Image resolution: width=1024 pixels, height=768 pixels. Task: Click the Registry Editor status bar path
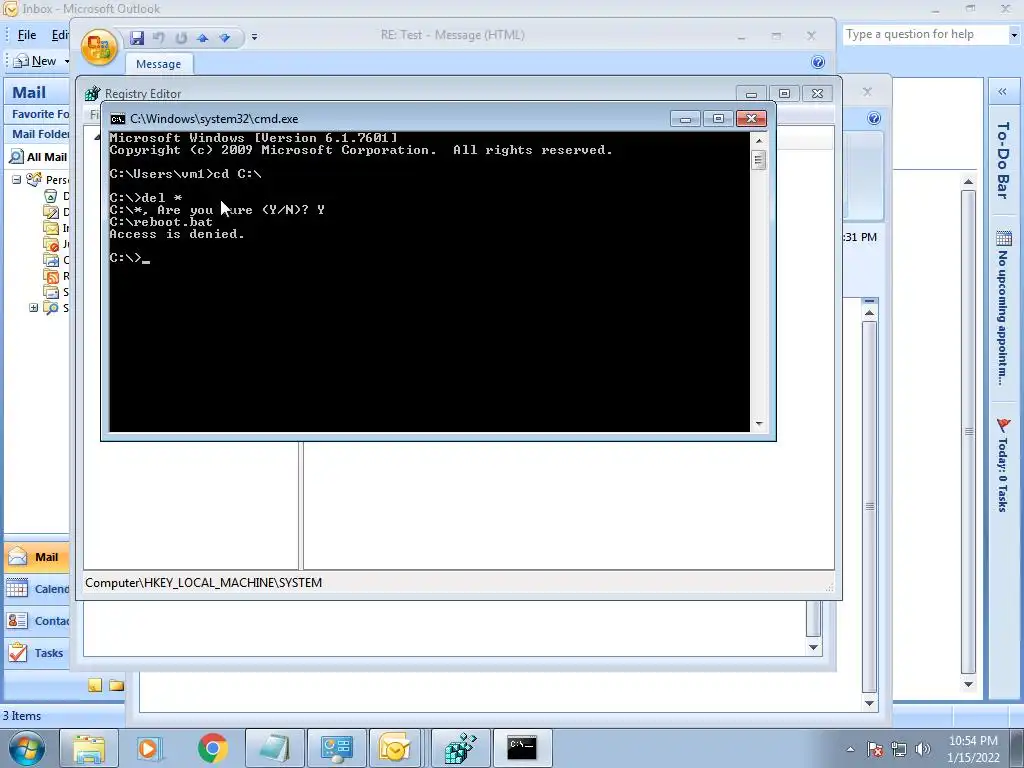[203, 583]
